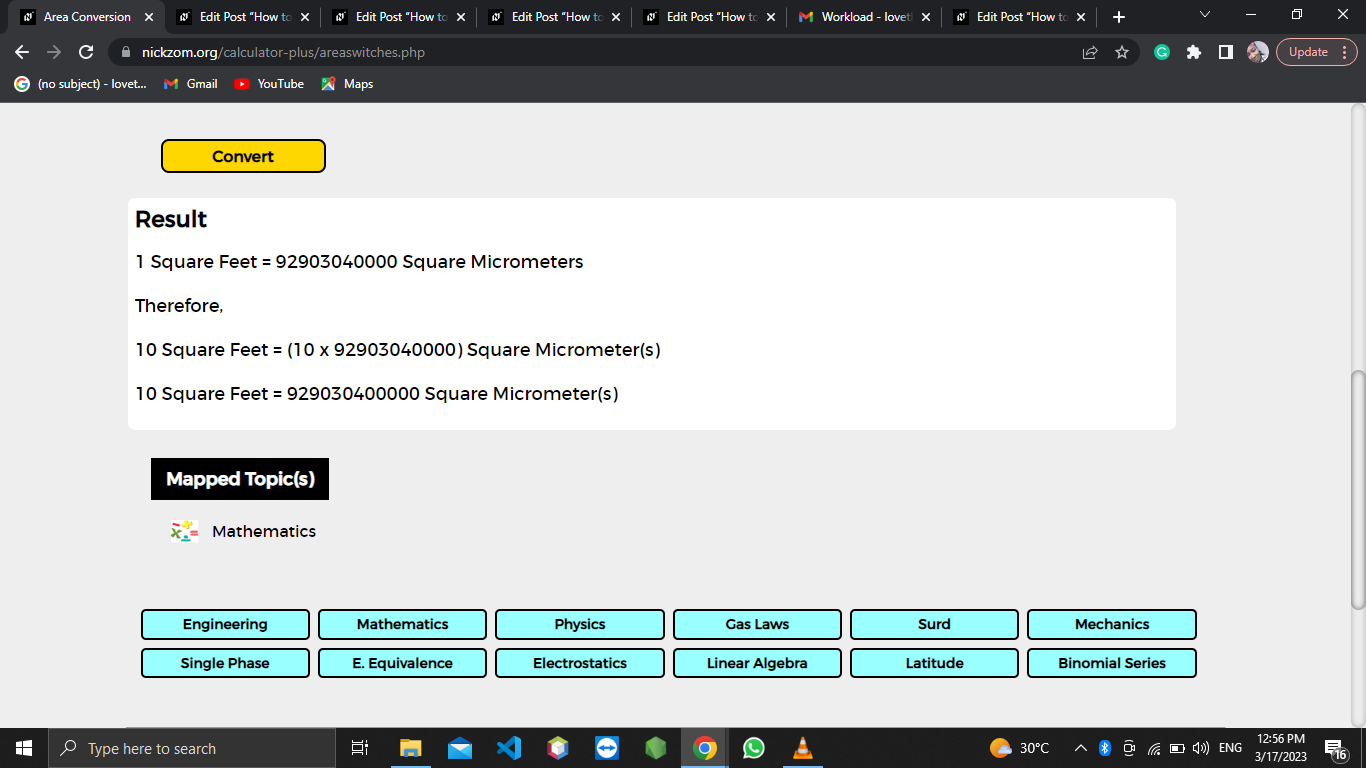Open the tab search dropdown chevron
Viewport: 1366px width, 768px height.
coord(1204,15)
